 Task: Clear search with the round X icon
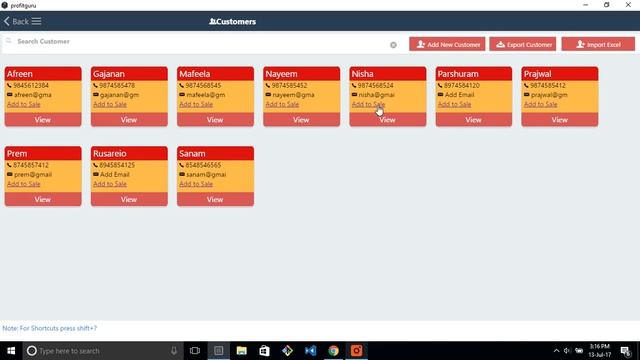coord(393,45)
